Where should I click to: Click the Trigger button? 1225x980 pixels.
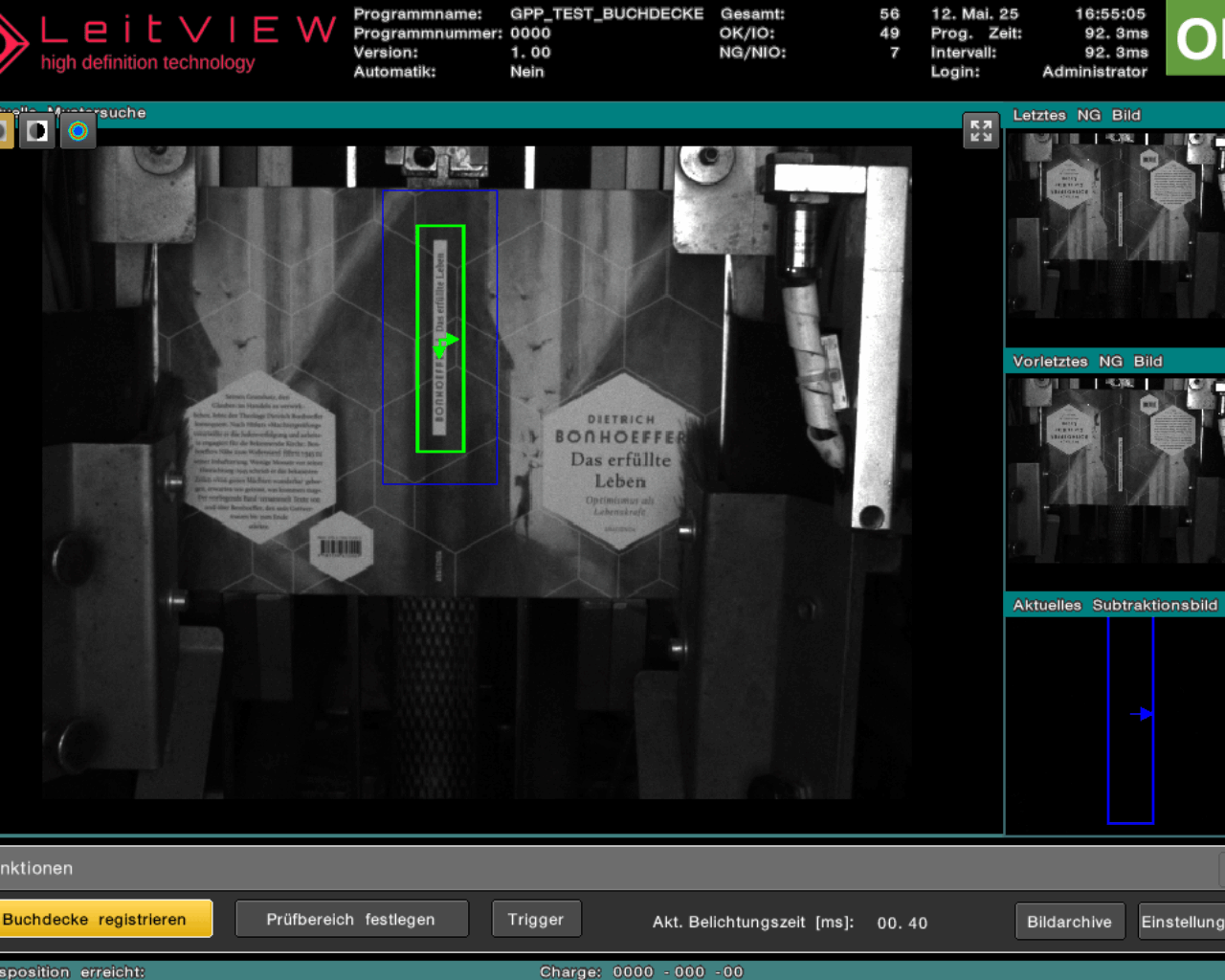click(536, 919)
